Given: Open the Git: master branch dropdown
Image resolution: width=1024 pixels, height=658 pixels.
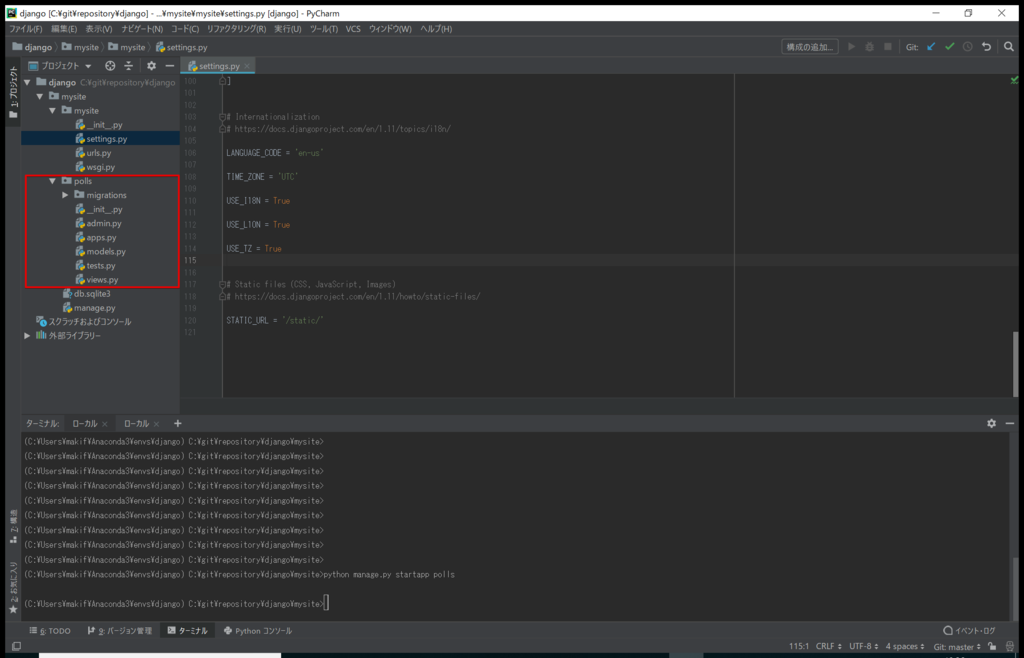Looking at the screenshot, I should point(957,646).
